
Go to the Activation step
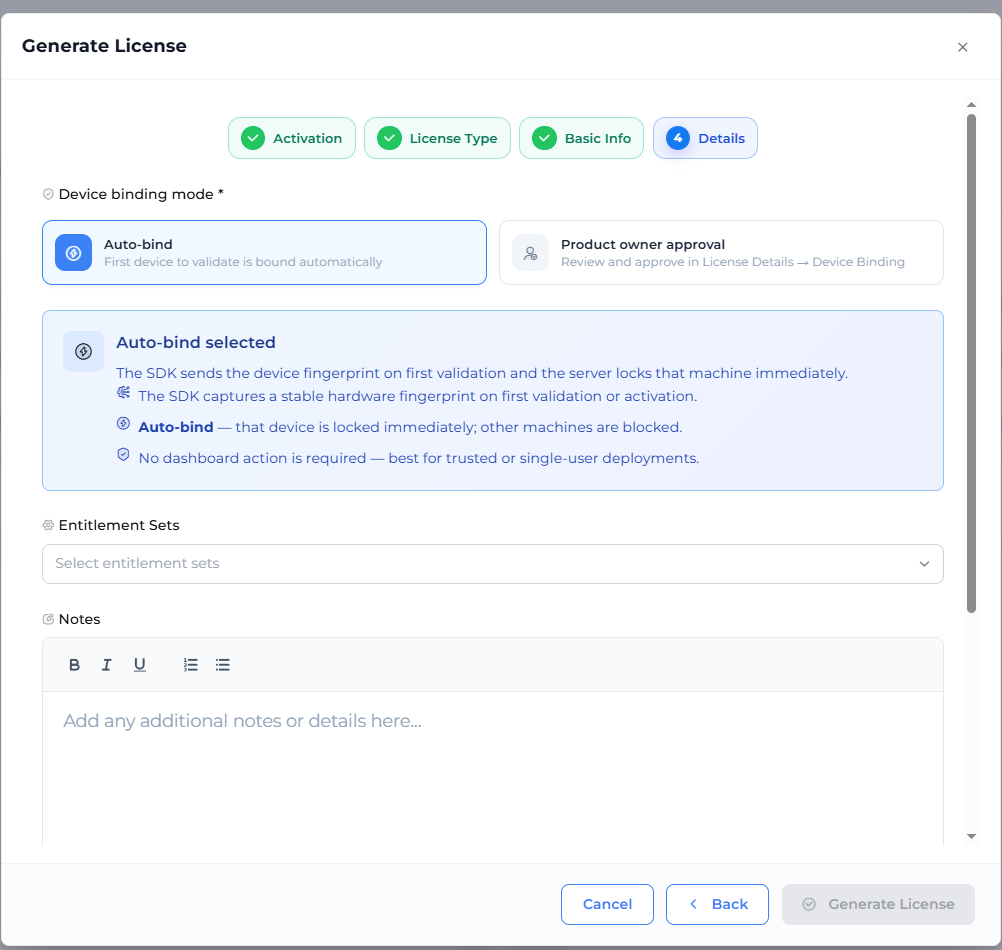(x=292, y=138)
